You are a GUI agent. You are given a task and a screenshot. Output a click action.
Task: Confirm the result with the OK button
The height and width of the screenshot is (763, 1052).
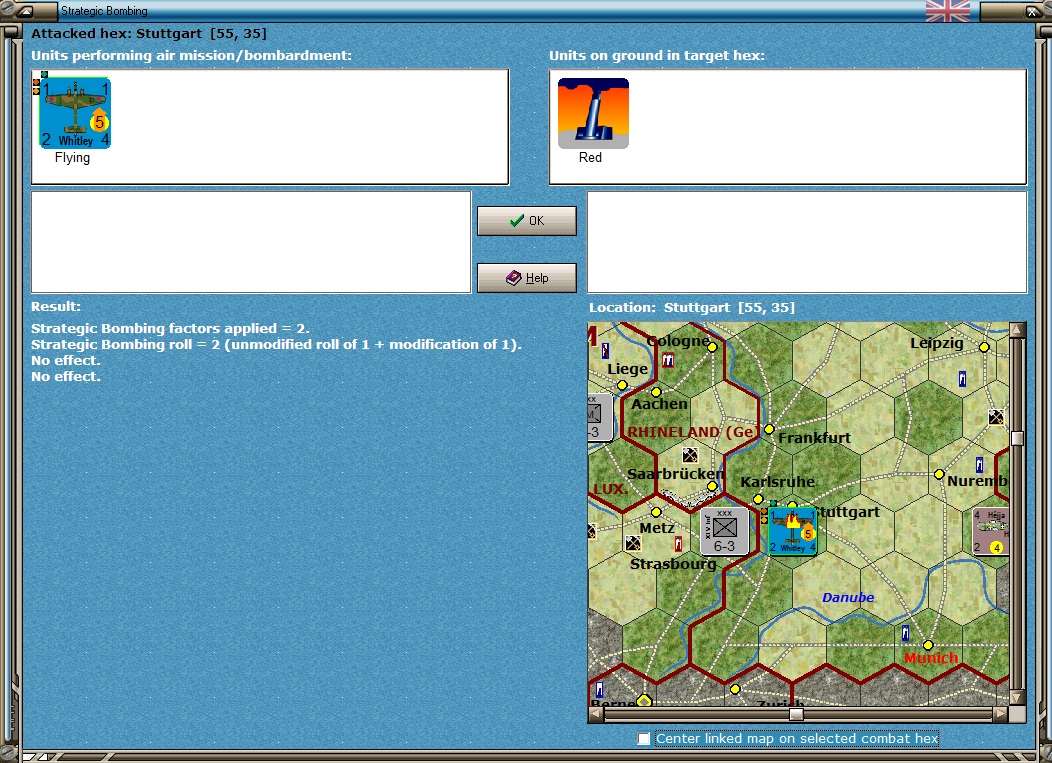[x=527, y=221]
